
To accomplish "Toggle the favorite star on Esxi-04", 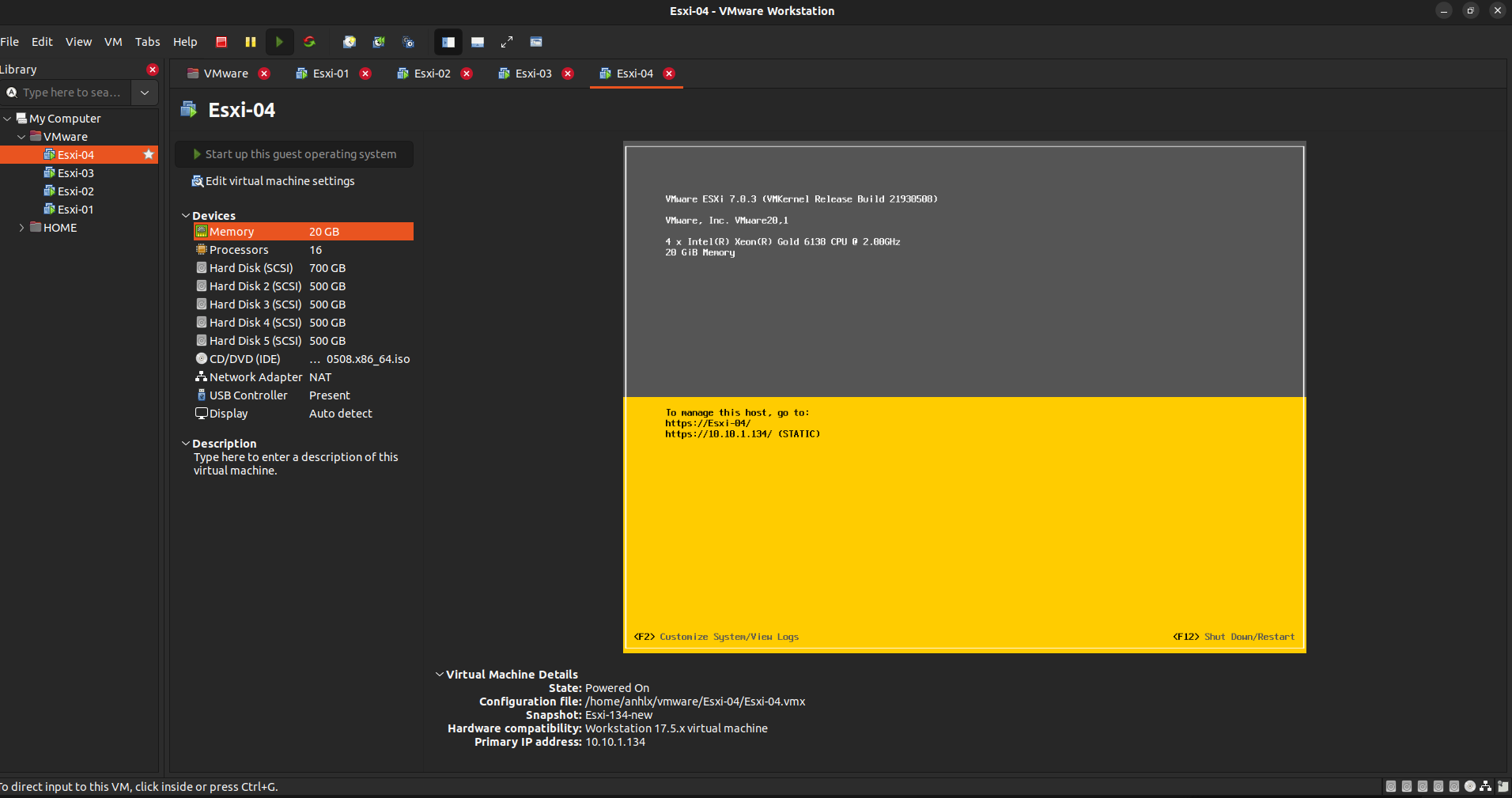I will tap(149, 154).
